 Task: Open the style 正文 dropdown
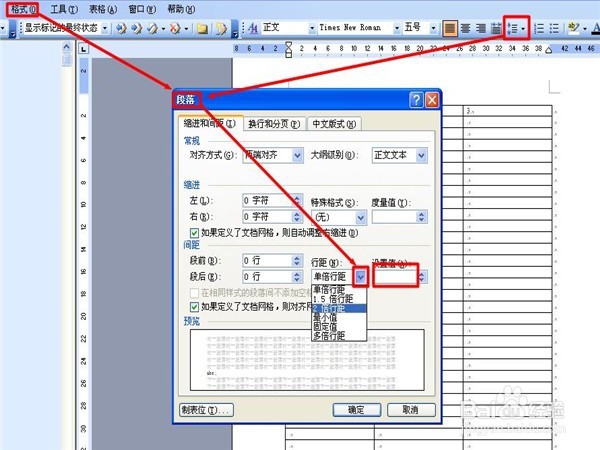pos(312,28)
